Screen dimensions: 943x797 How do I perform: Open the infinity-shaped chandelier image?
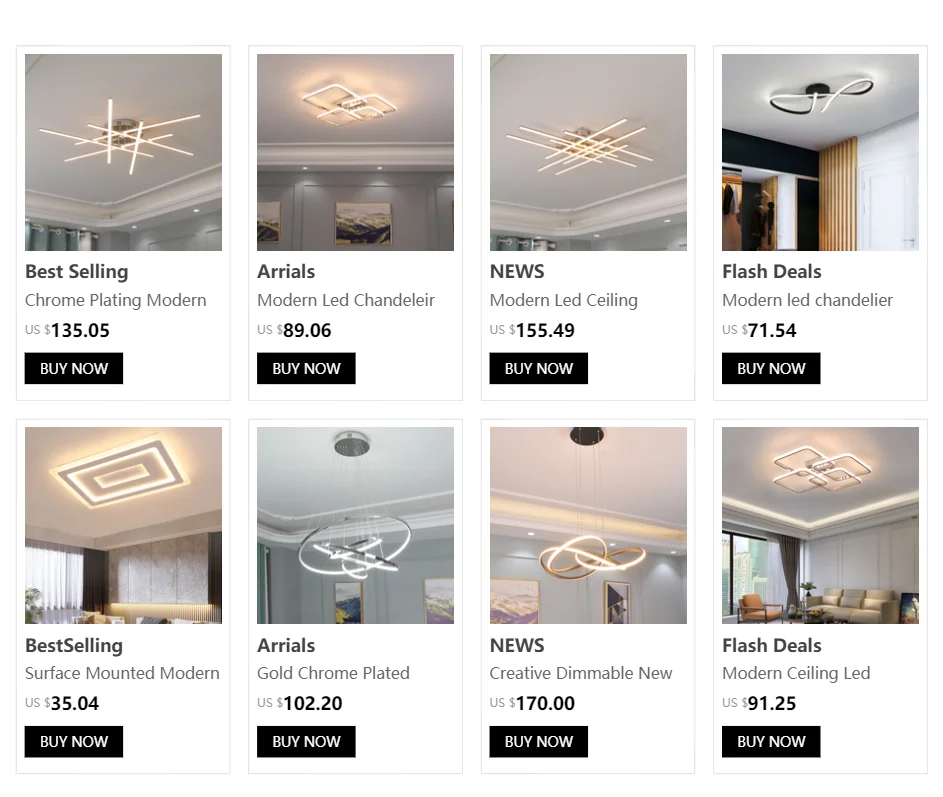[x=820, y=152]
